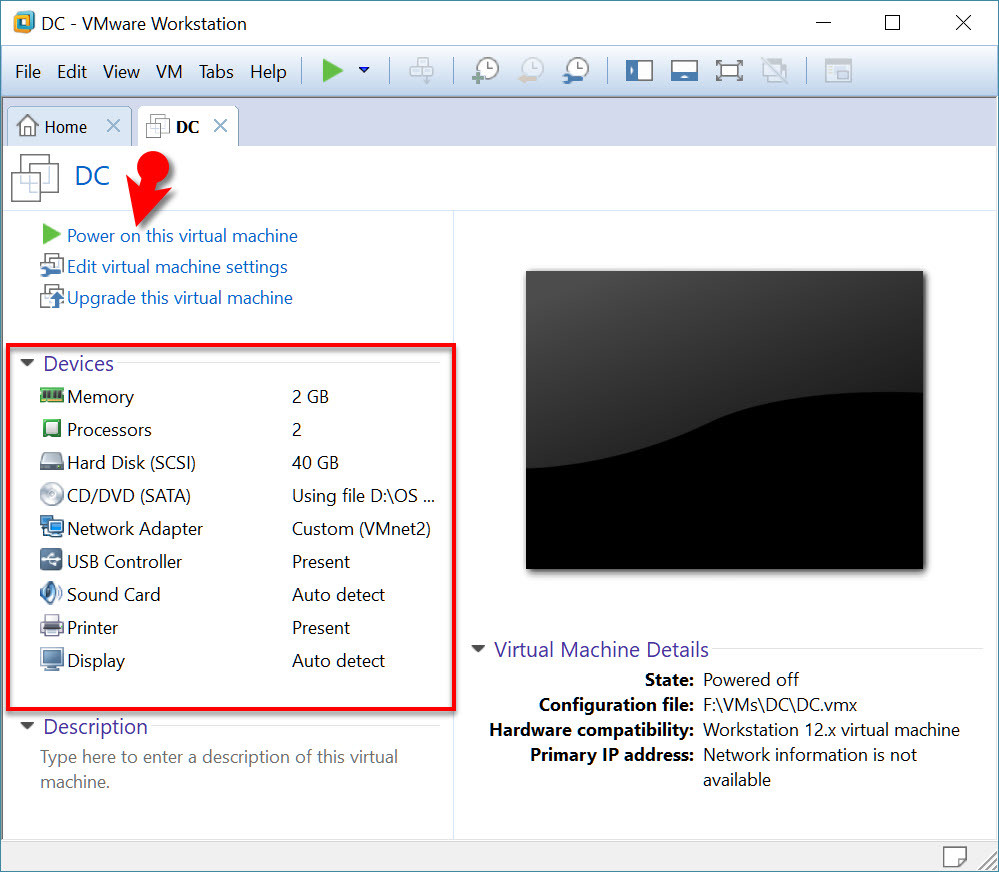This screenshot has width=999, height=872.
Task: Click the Network Adapter icon
Action: pyautogui.click(x=52, y=527)
